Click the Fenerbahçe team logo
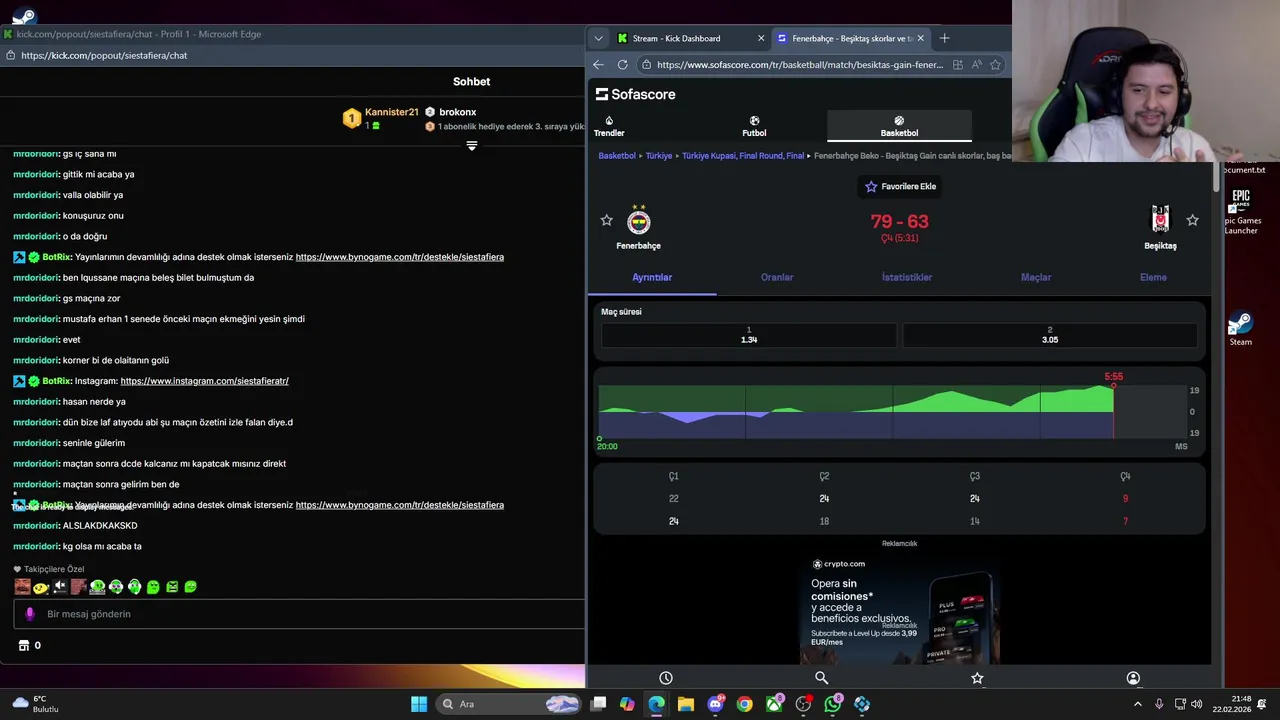The width and height of the screenshot is (1280, 720). pos(638,220)
